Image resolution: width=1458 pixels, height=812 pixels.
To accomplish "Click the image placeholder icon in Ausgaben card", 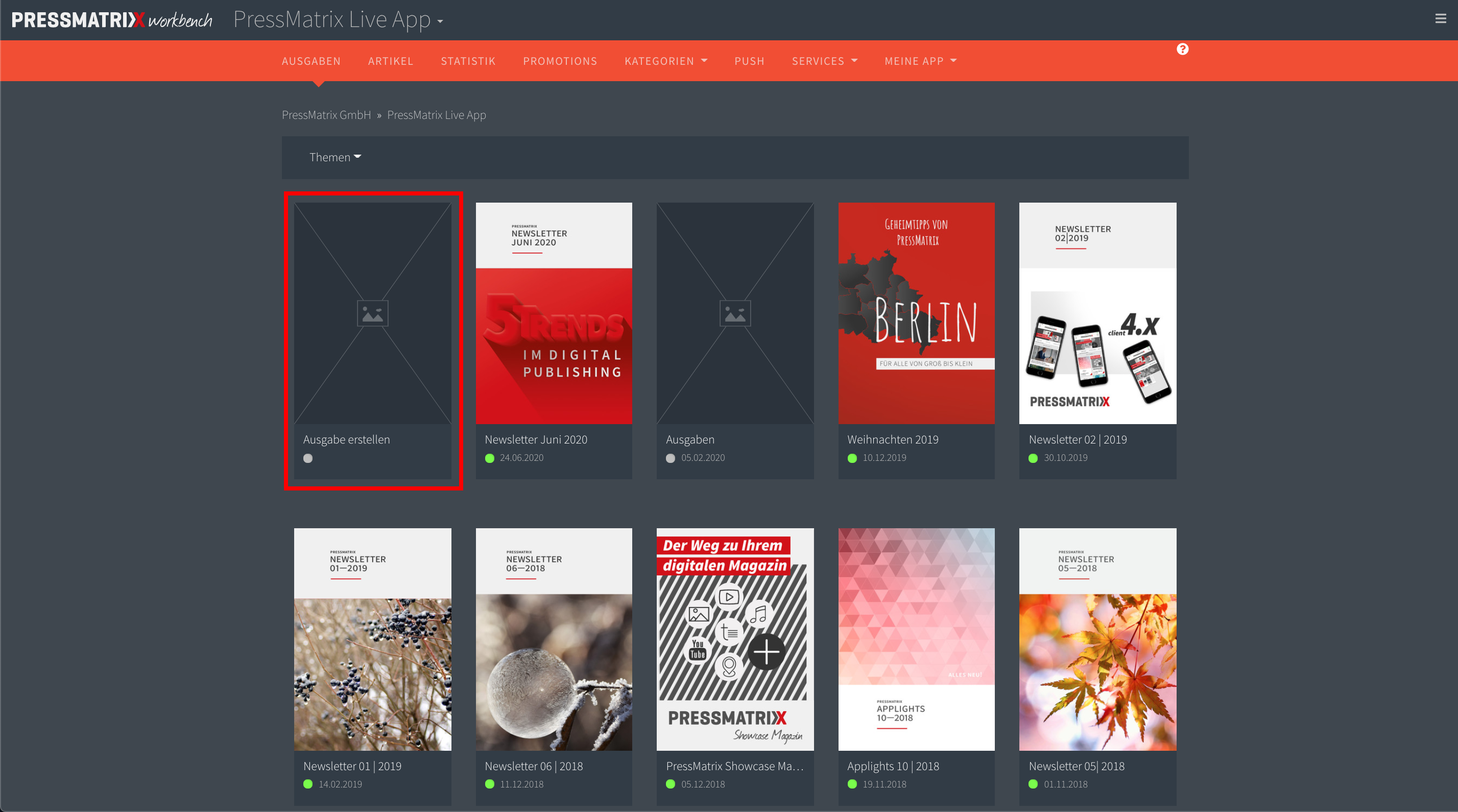I will 735,313.
